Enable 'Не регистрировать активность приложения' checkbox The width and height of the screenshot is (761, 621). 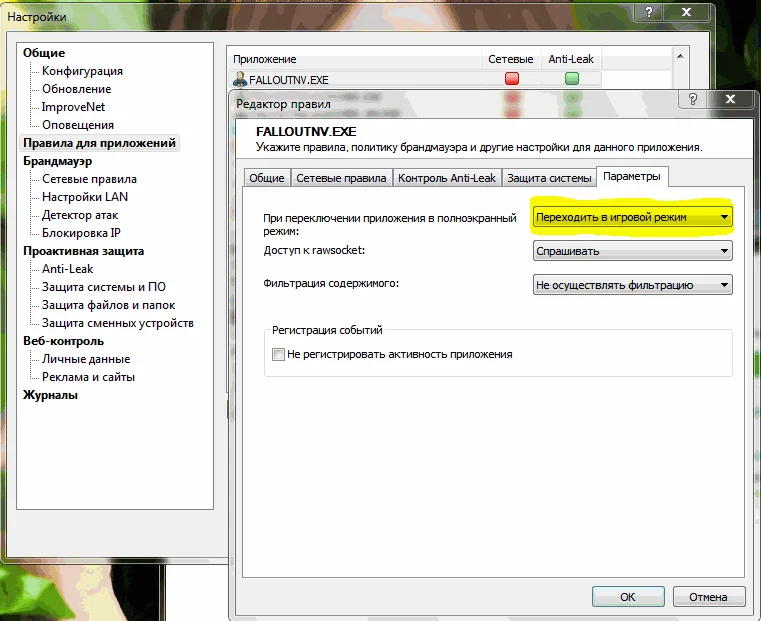click(x=278, y=354)
